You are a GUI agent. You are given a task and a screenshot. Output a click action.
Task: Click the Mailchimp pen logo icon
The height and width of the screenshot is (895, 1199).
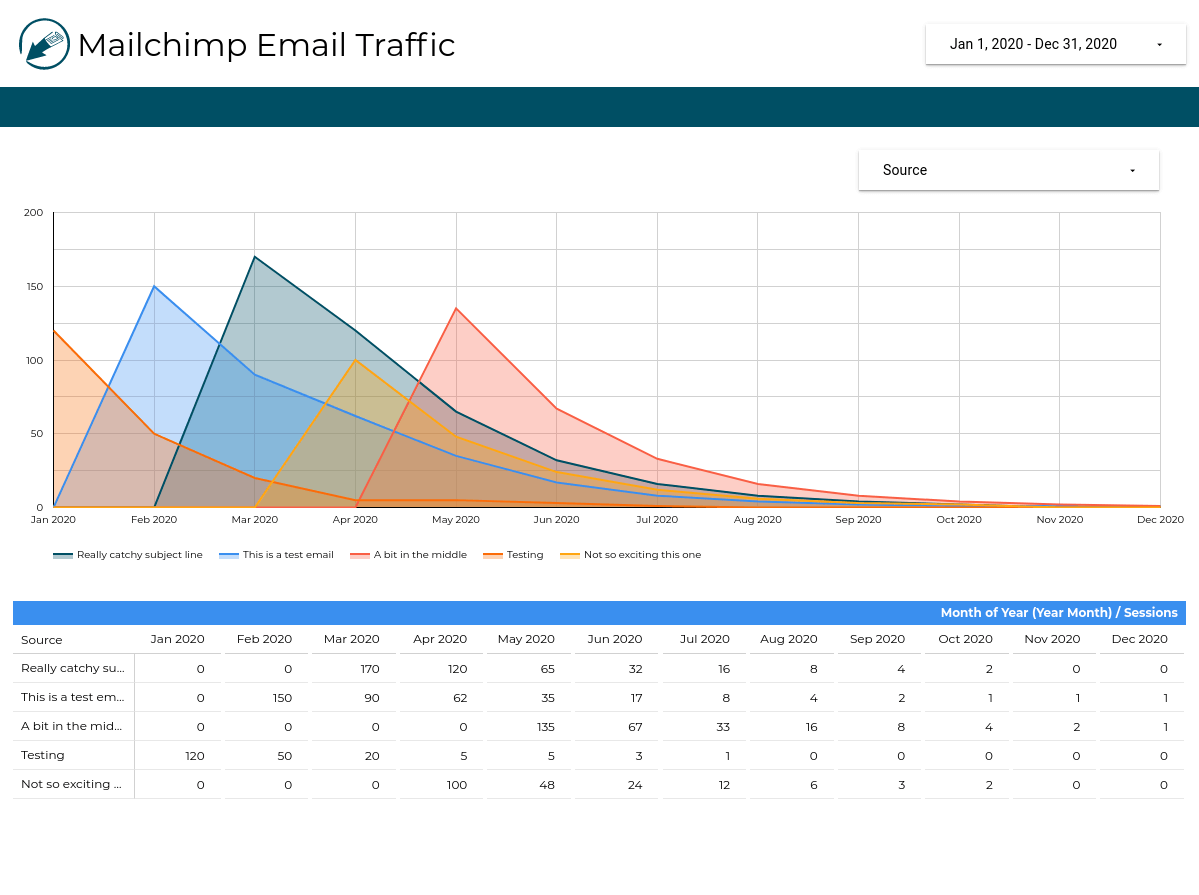point(42,44)
